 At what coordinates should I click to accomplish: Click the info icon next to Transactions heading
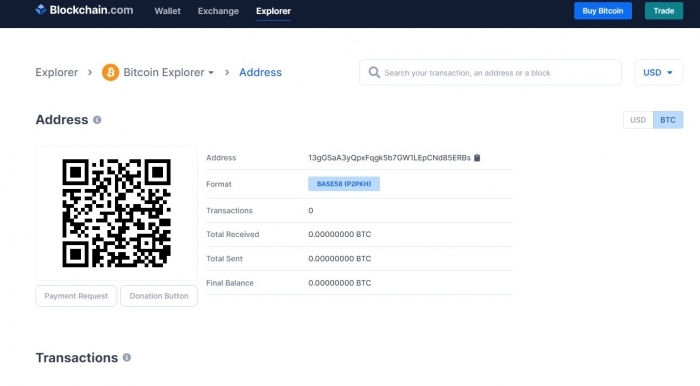[x=127, y=357]
